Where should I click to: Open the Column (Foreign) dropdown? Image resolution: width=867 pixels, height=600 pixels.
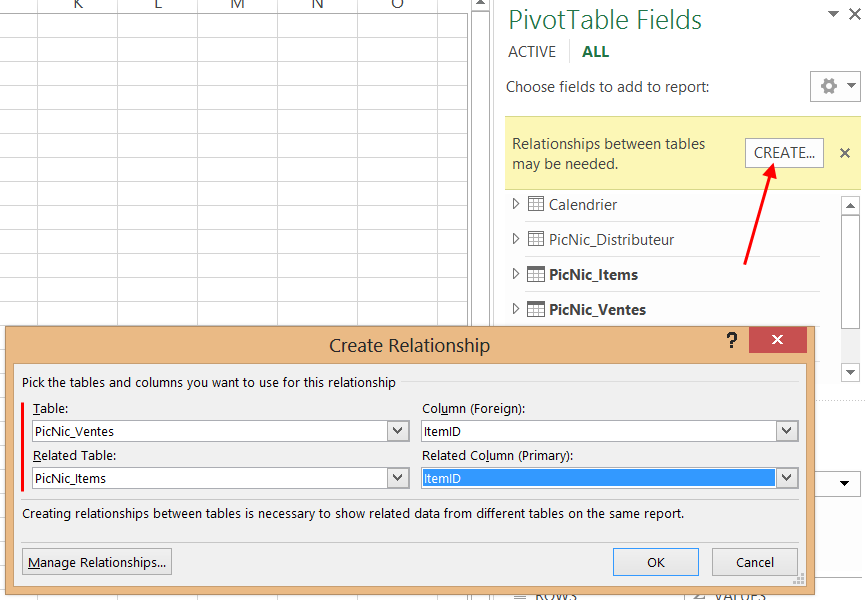tap(787, 431)
